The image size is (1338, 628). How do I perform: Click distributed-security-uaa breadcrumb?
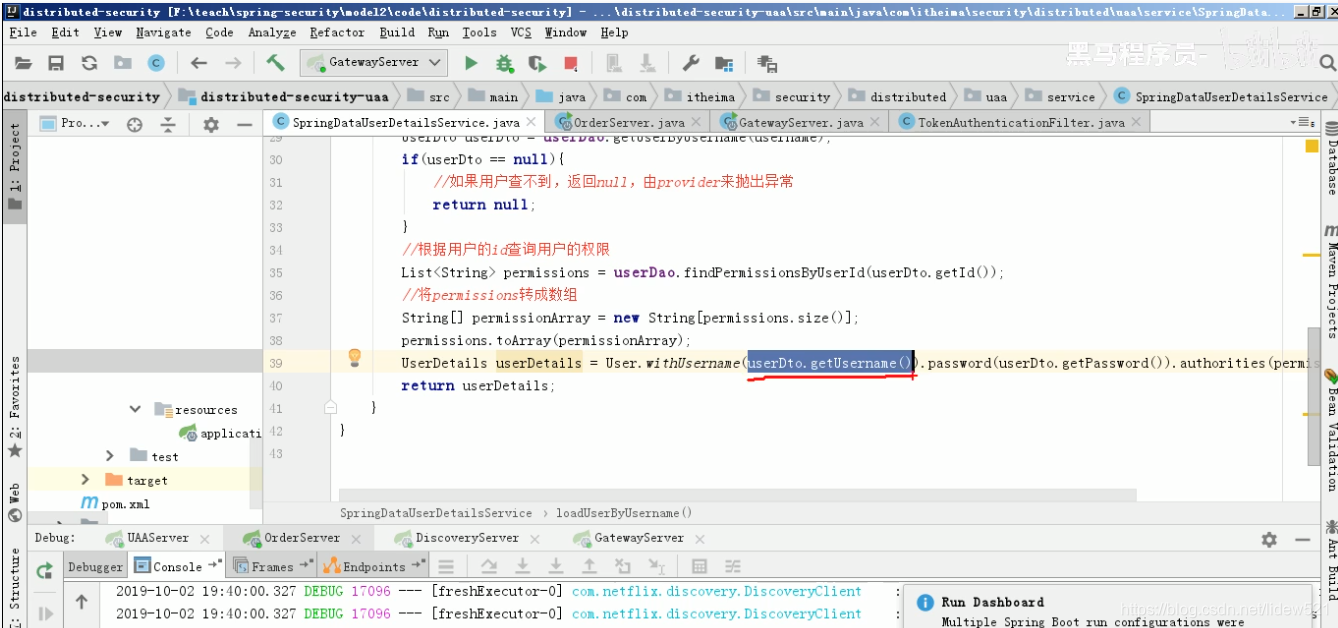click(284, 97)
